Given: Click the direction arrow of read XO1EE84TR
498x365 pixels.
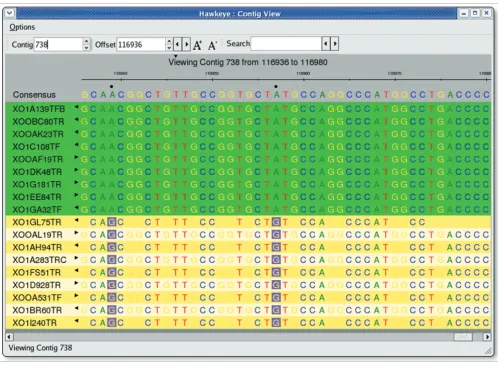Looking at the screenshot, I should [76, 195].
